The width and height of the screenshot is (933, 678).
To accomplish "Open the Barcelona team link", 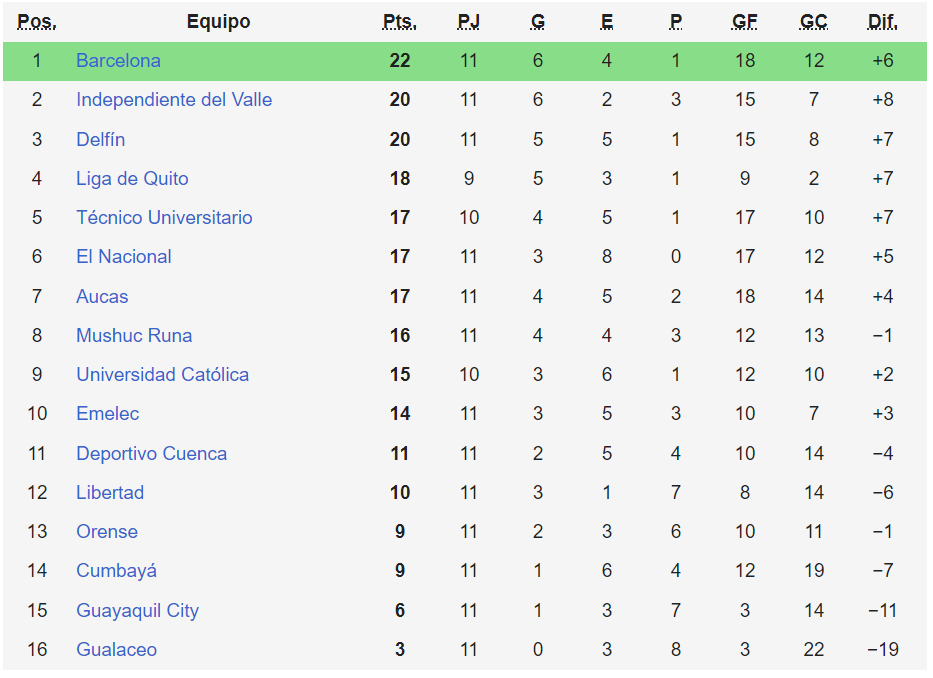I will pyautogui.click(x=118, y=61).
